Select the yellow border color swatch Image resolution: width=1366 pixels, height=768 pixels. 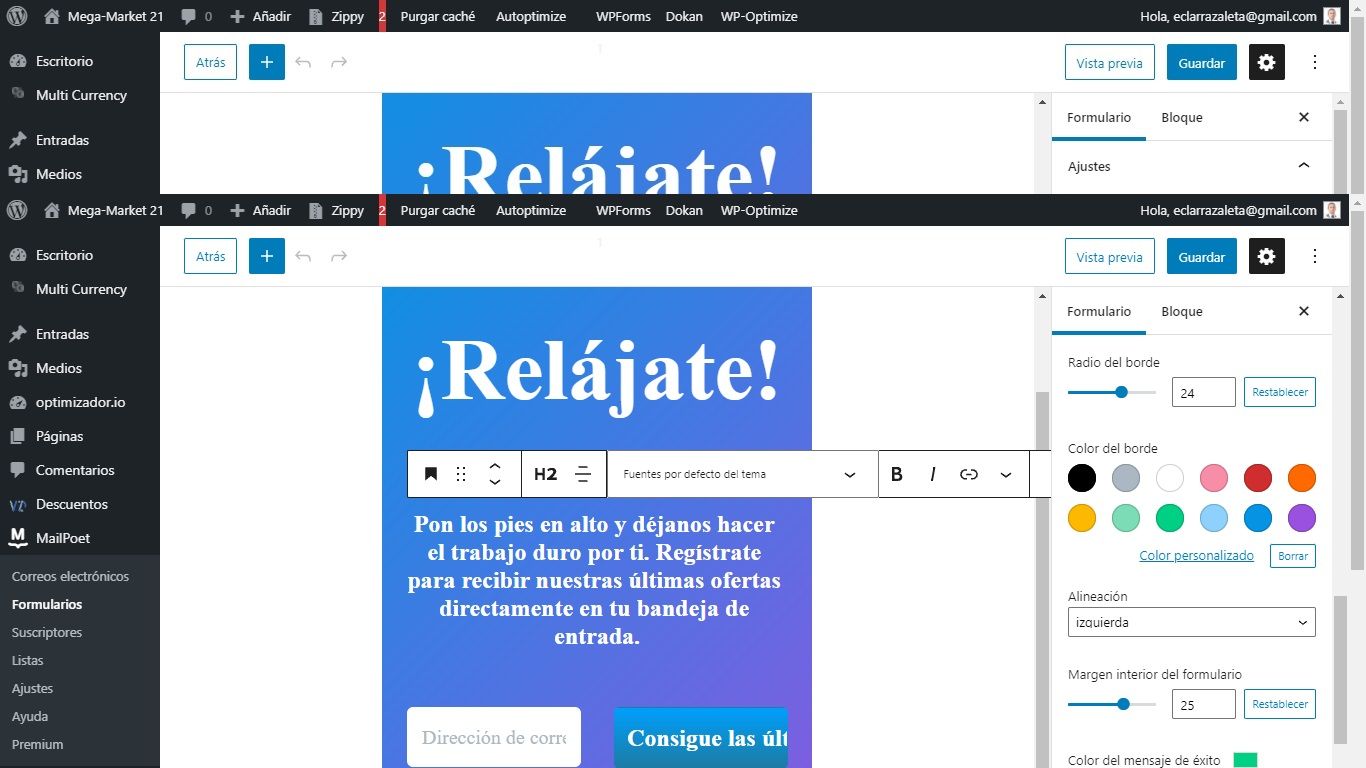1082,518
